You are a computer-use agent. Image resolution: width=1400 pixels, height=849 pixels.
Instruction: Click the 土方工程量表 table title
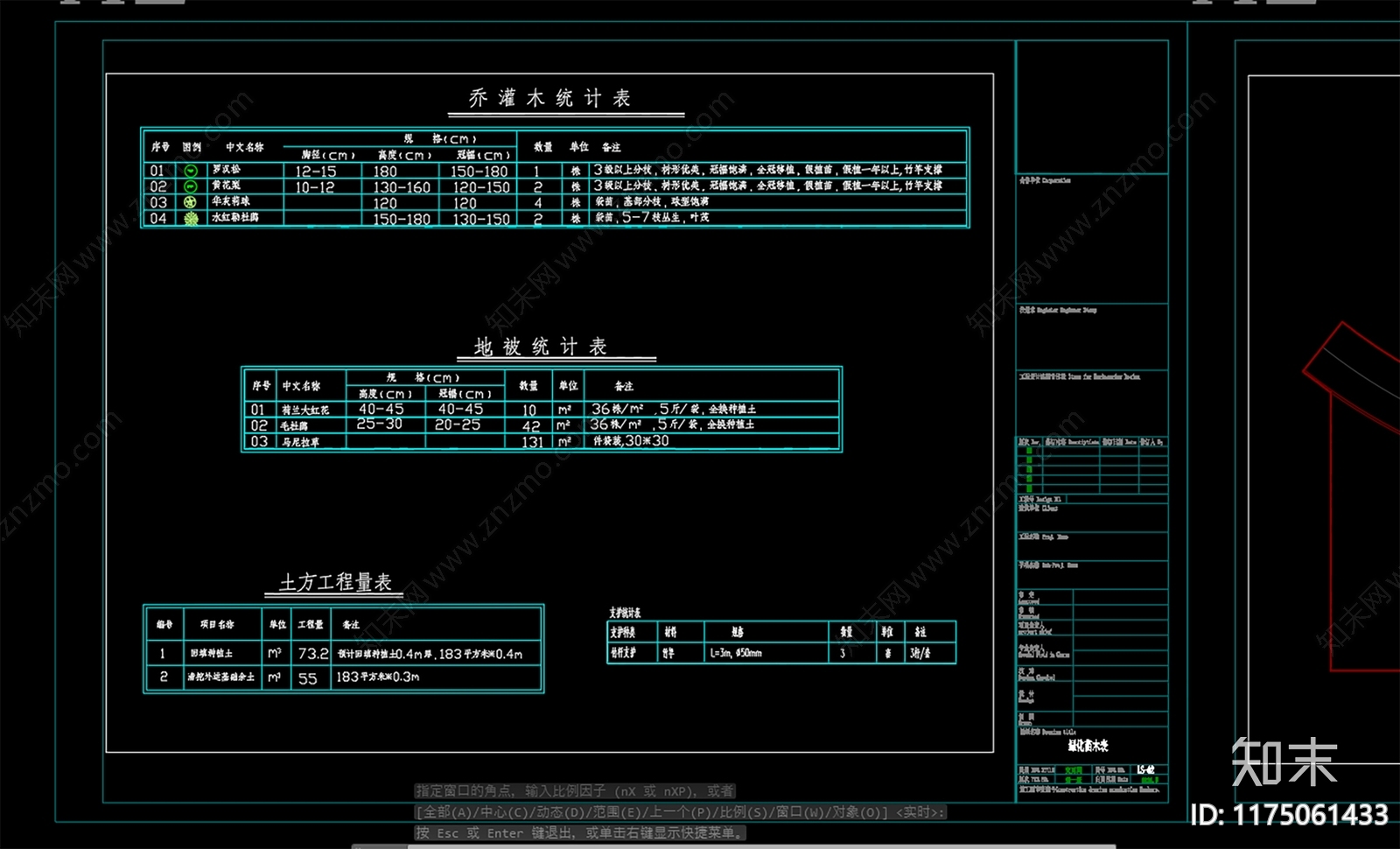click(335, 582)
